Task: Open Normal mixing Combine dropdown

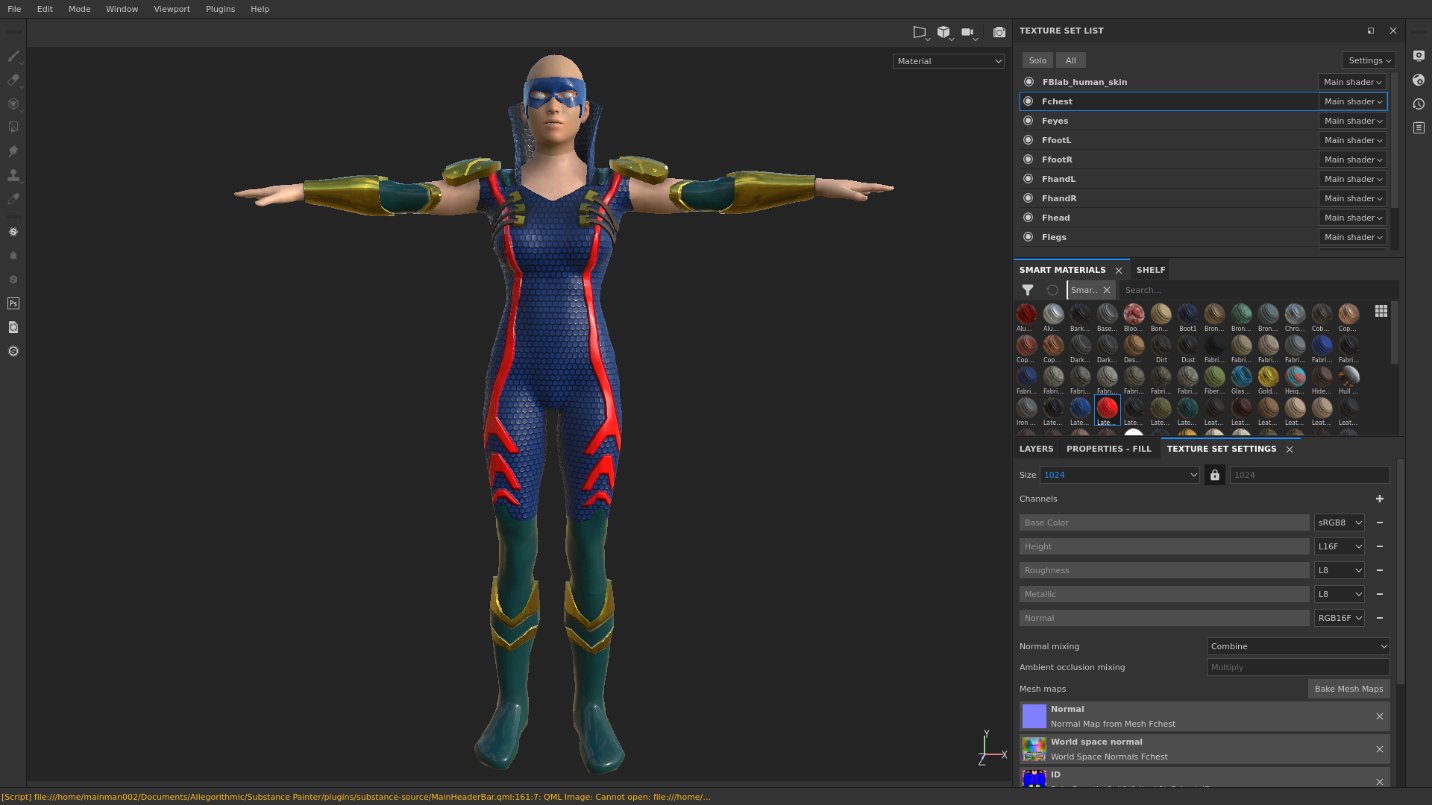Action: 1298,646
